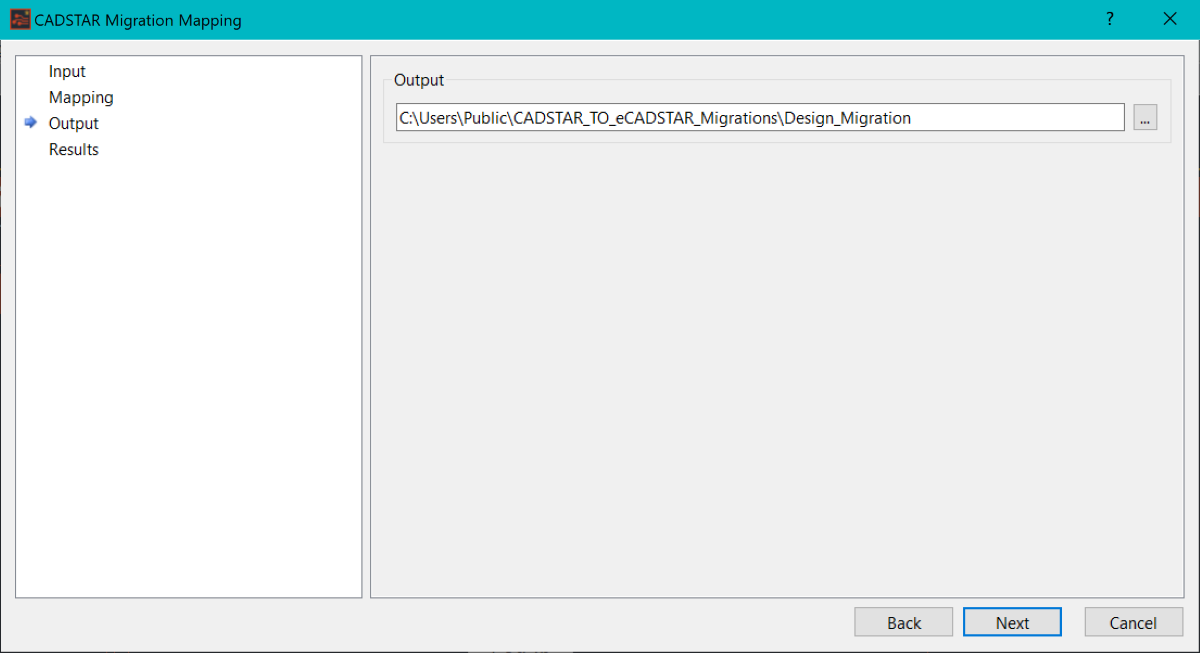Select the Output step in sidebar
Screen dimensions: 1200x653
[x=74, y=124]
